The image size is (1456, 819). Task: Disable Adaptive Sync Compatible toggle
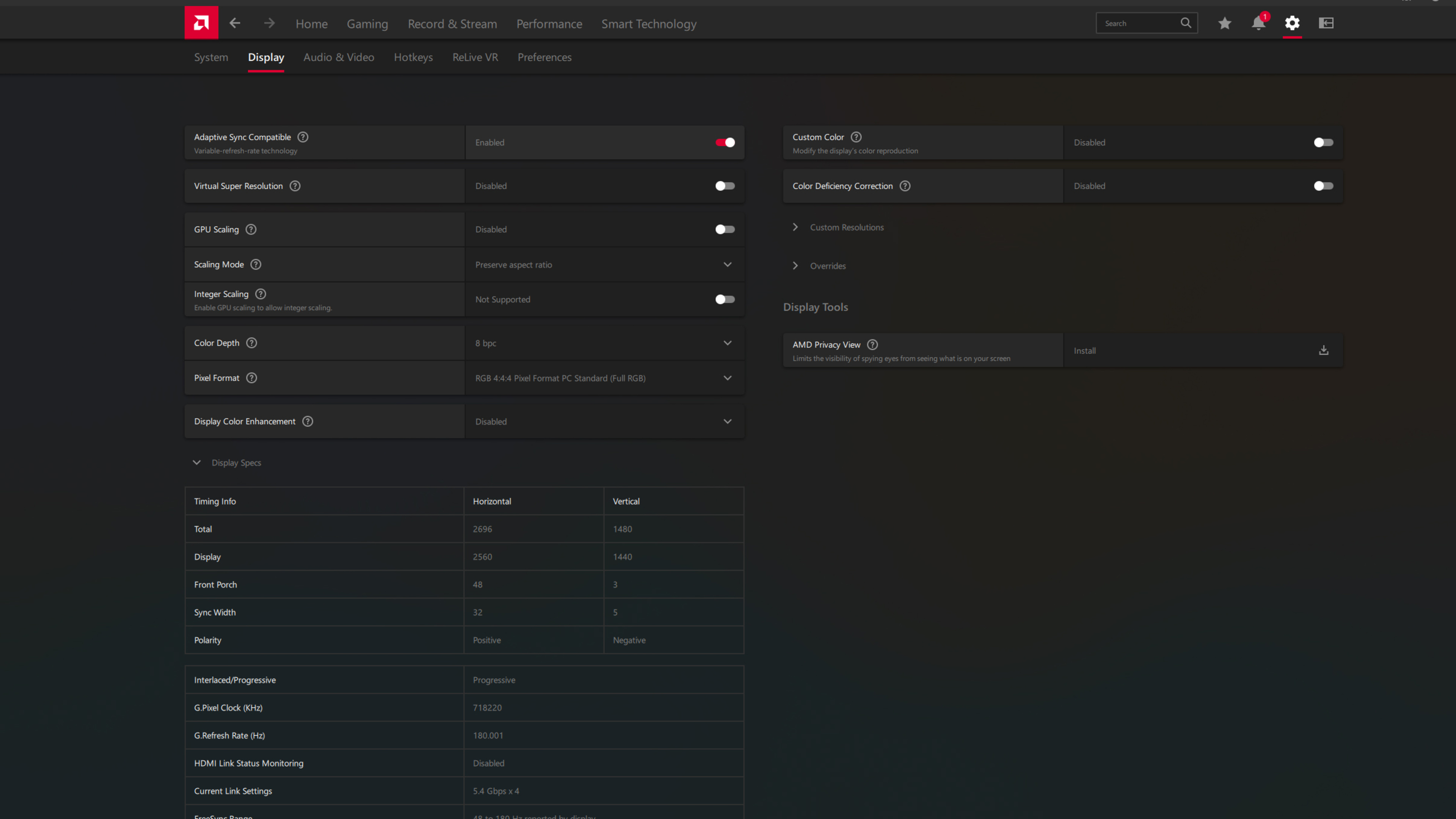tap(725, 143)
